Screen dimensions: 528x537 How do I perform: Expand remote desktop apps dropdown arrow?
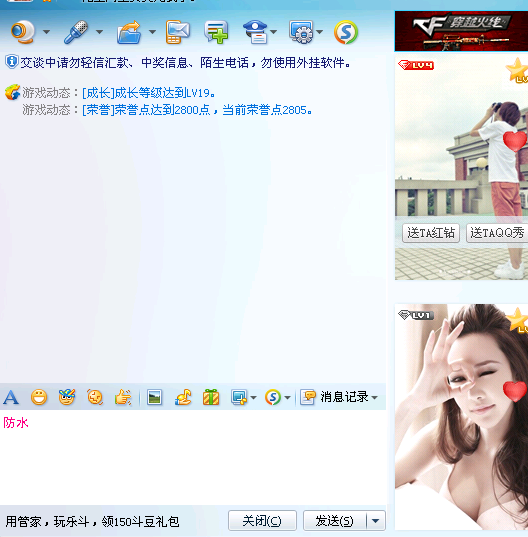[x=319, y=32]
